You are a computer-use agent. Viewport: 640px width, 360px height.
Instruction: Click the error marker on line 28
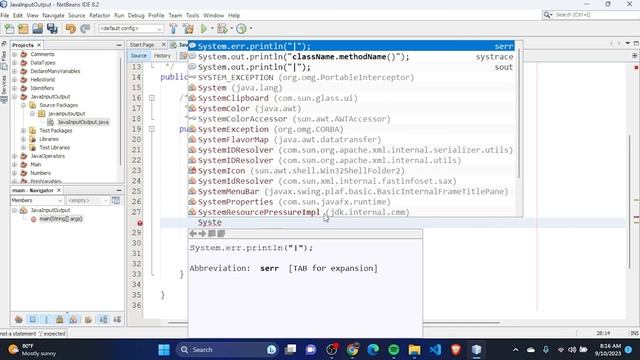click(x=140, y=223)
